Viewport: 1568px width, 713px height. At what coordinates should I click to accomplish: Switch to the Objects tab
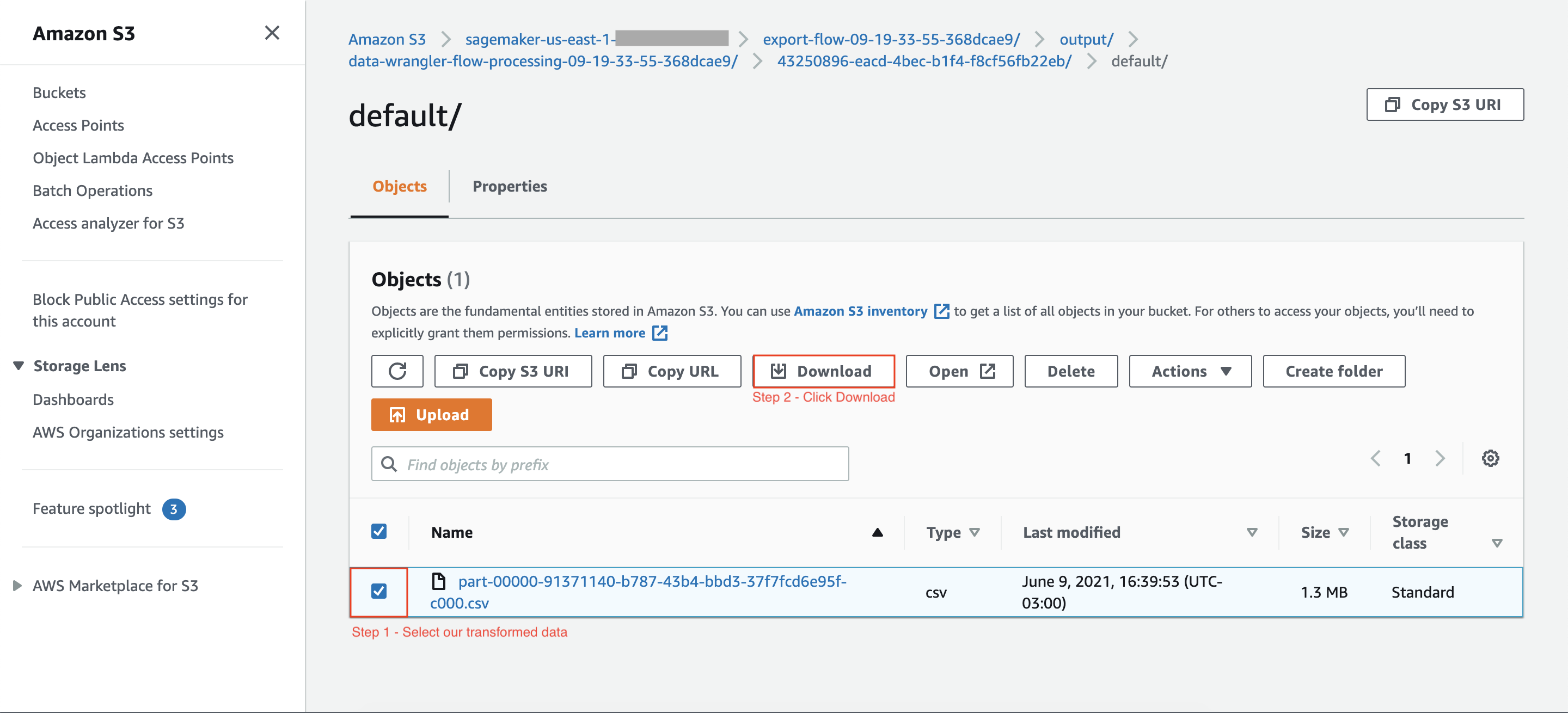(399, 186)
